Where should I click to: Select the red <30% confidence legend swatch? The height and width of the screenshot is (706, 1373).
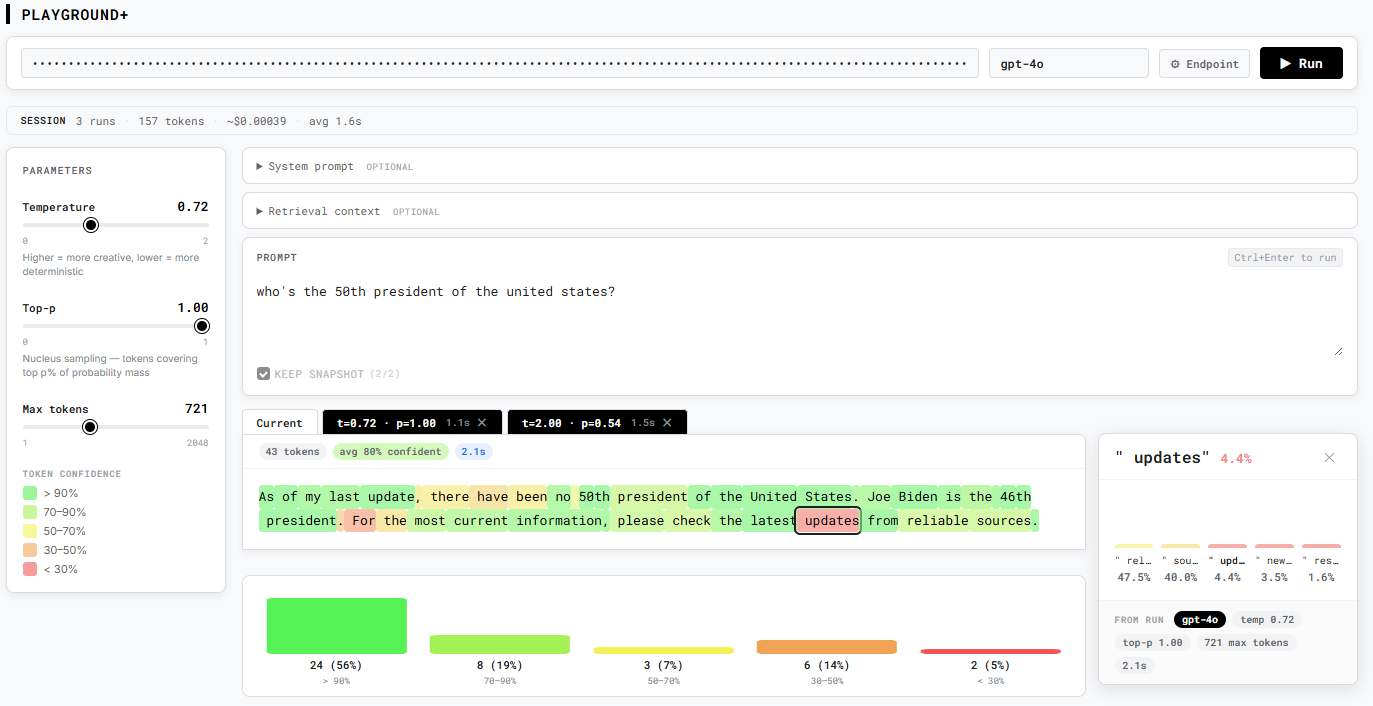[x=31, y=569]
